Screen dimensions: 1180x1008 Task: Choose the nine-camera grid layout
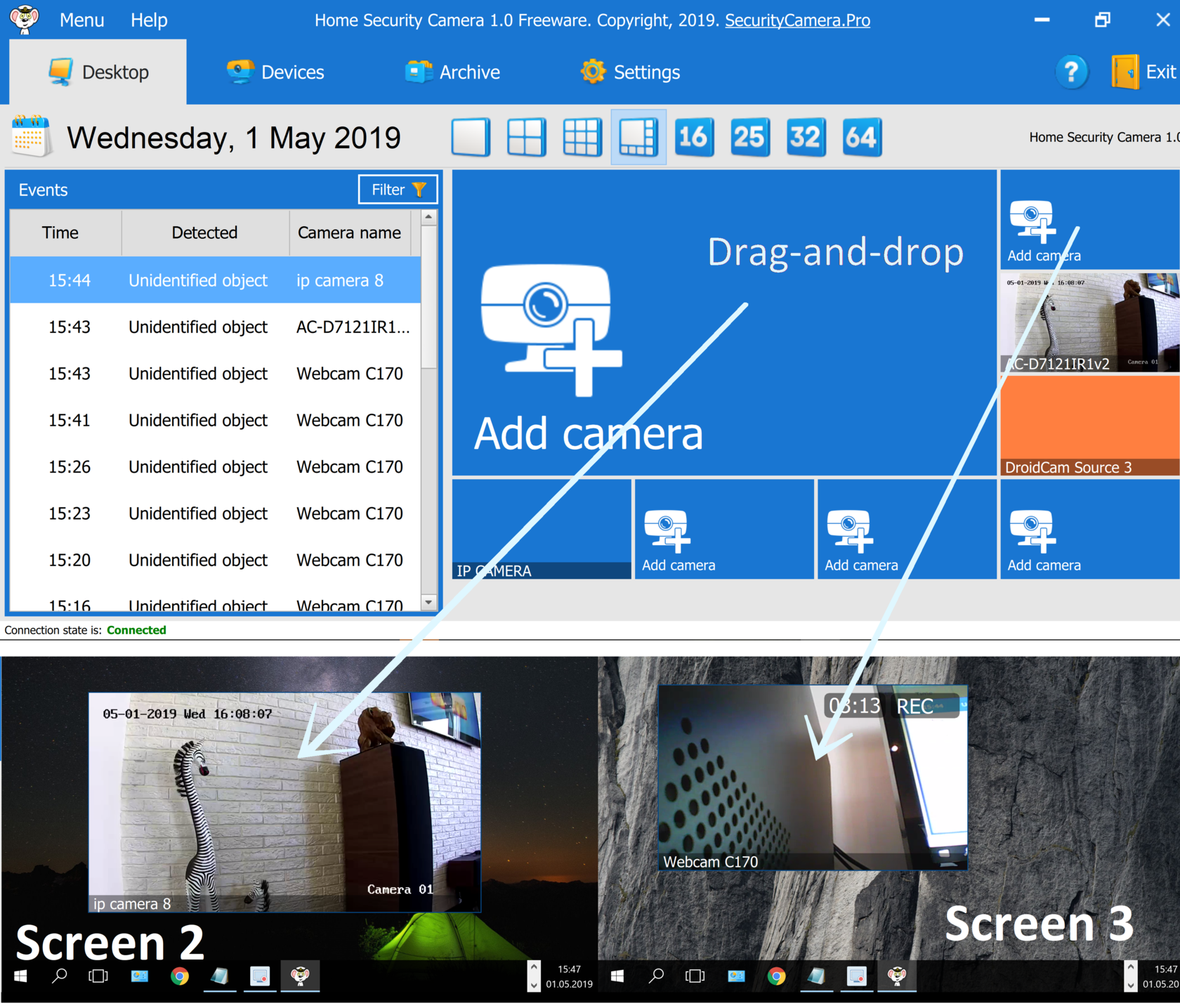pos(582,137)
